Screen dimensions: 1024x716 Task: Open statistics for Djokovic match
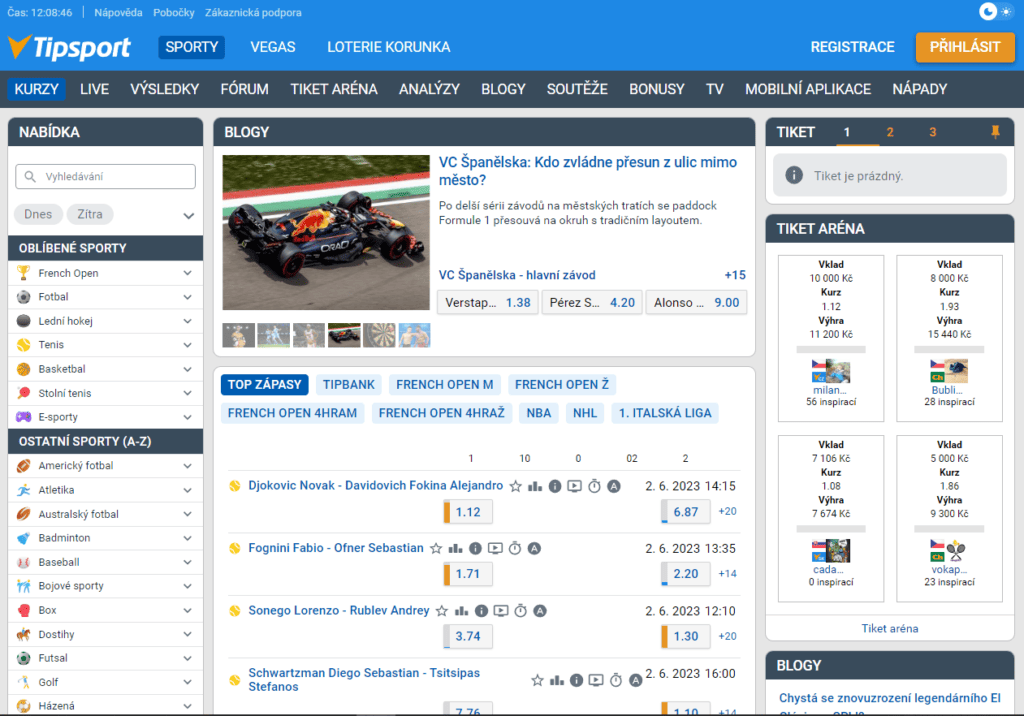click(x=535, y=486)
